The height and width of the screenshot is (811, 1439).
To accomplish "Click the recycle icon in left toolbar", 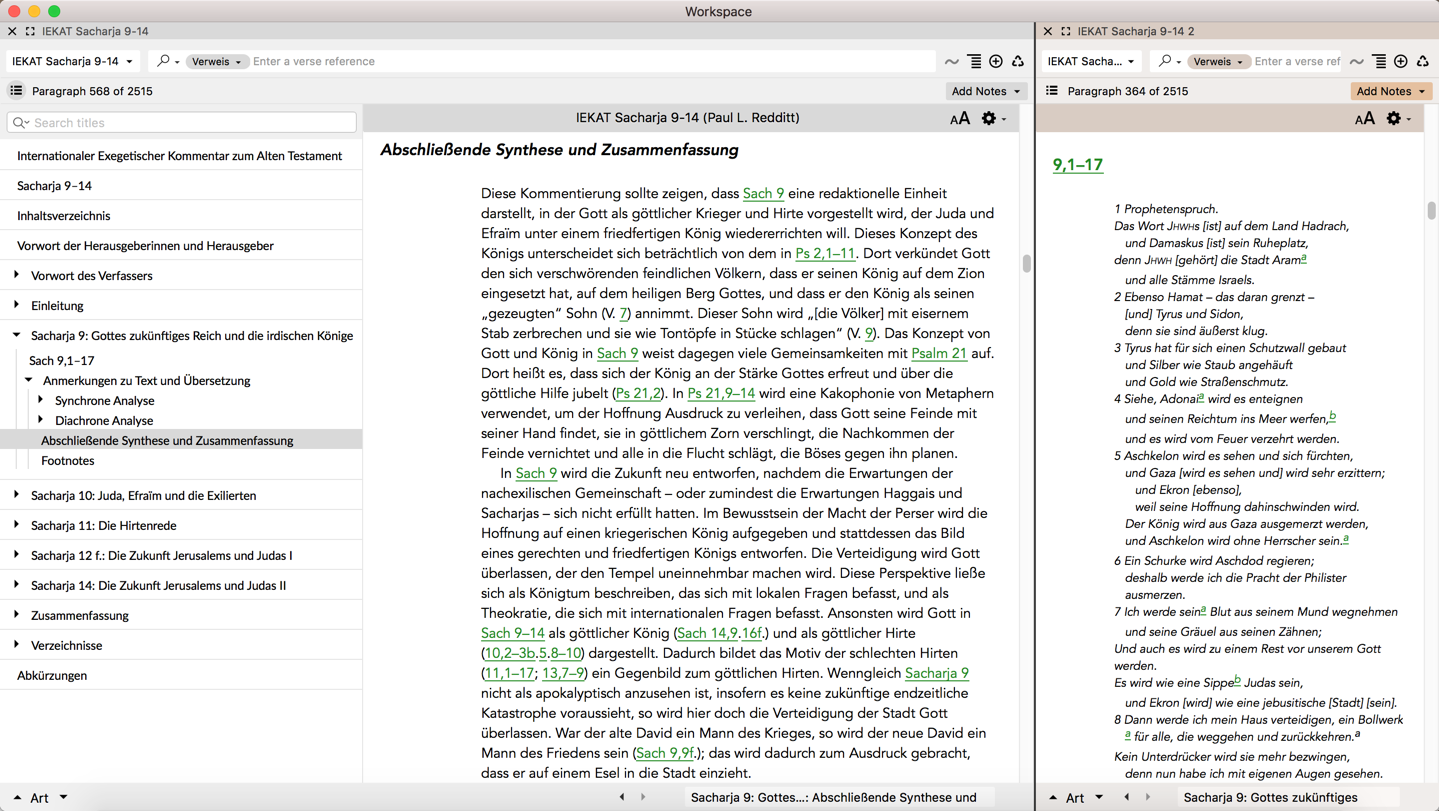I will click(x=1018, y=62).
